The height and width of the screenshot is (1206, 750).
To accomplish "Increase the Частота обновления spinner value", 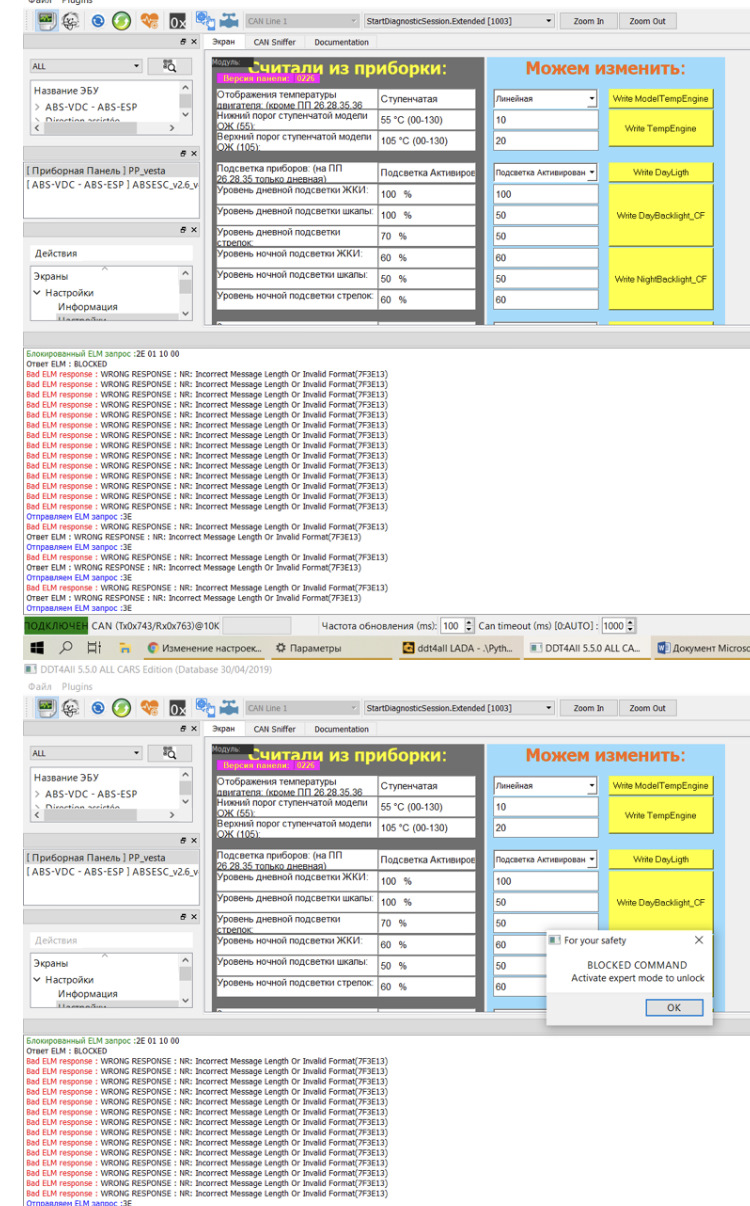I will tap(470, 621).
